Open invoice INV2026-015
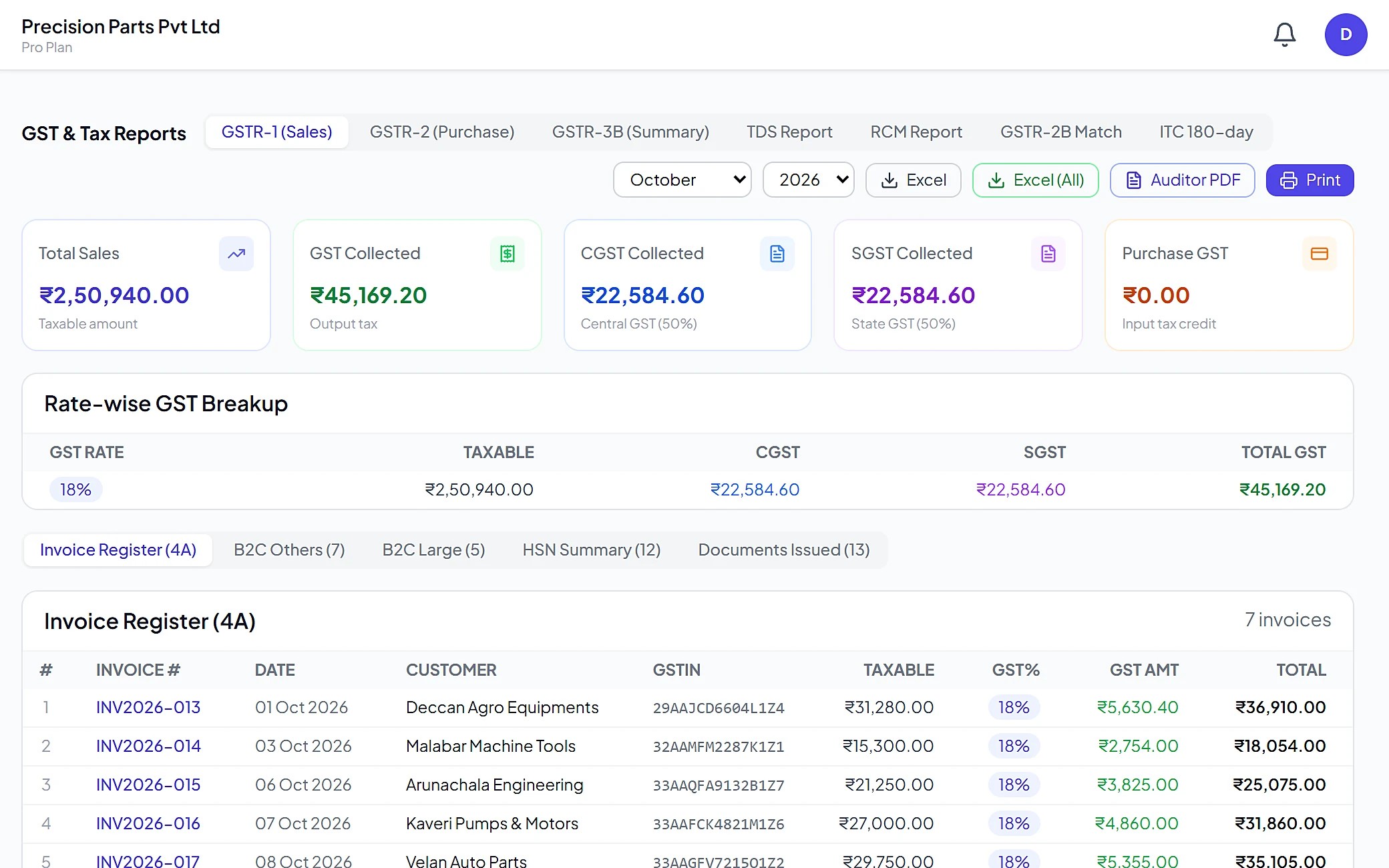The image size is (1389, 868). (148, 785)
